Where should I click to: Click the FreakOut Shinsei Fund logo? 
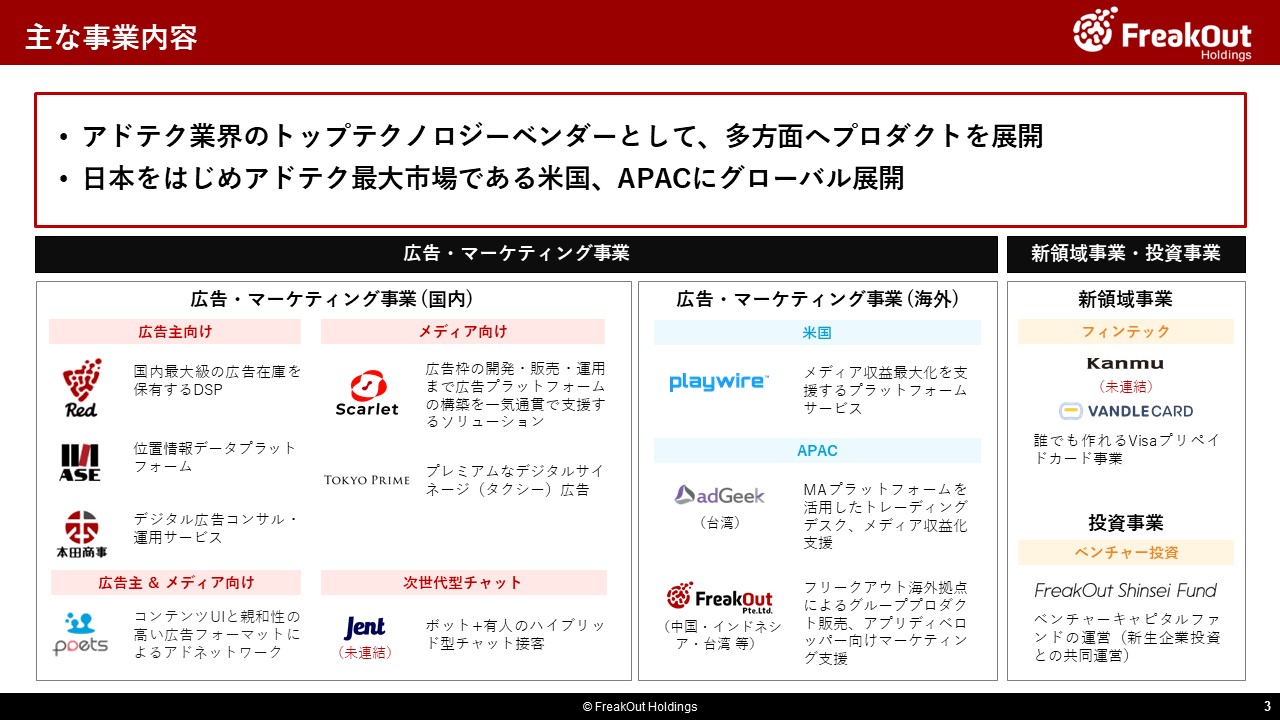coord(1125,590)
